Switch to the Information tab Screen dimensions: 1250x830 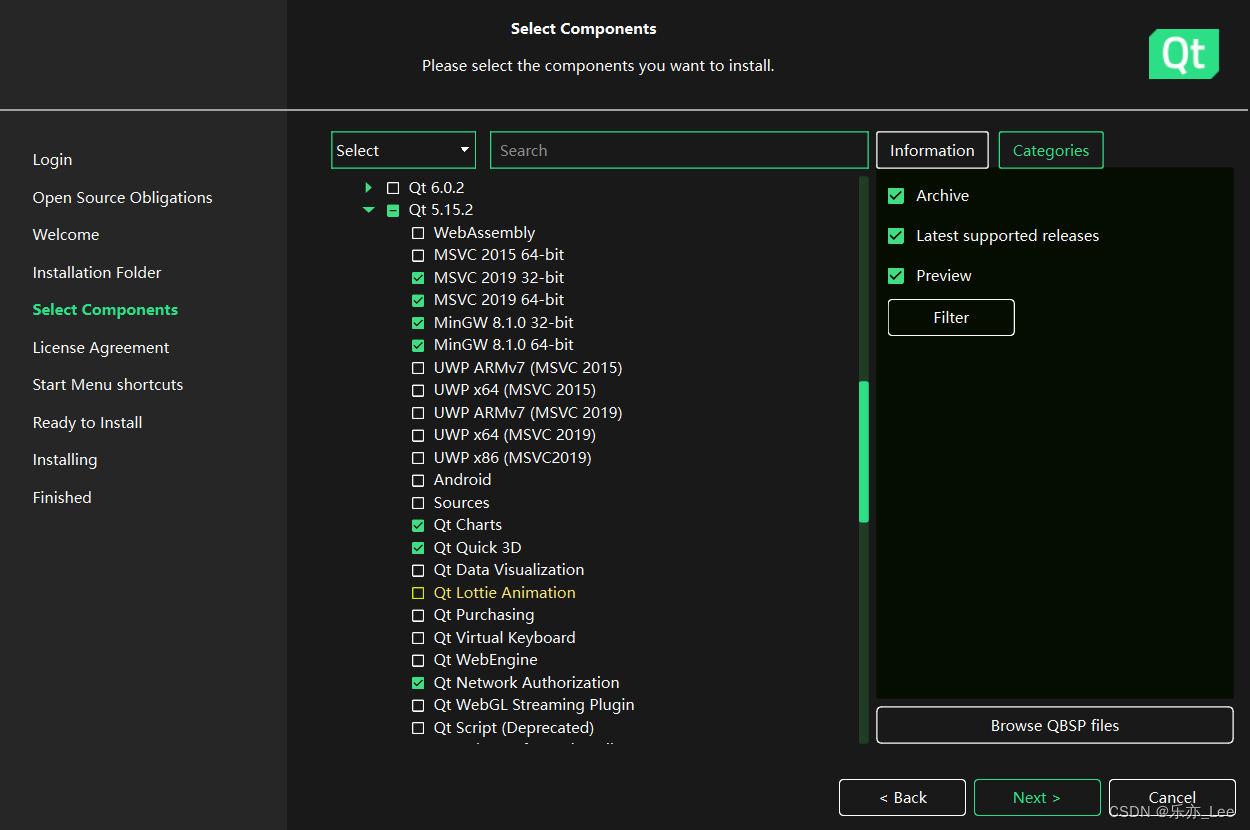932,150
